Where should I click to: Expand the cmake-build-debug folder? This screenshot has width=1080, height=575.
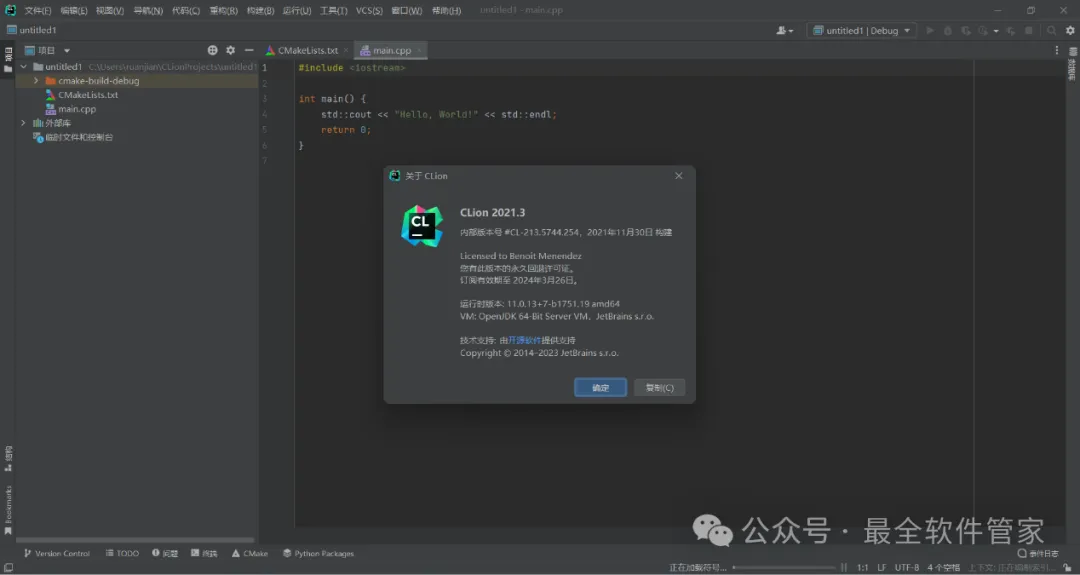36,81
